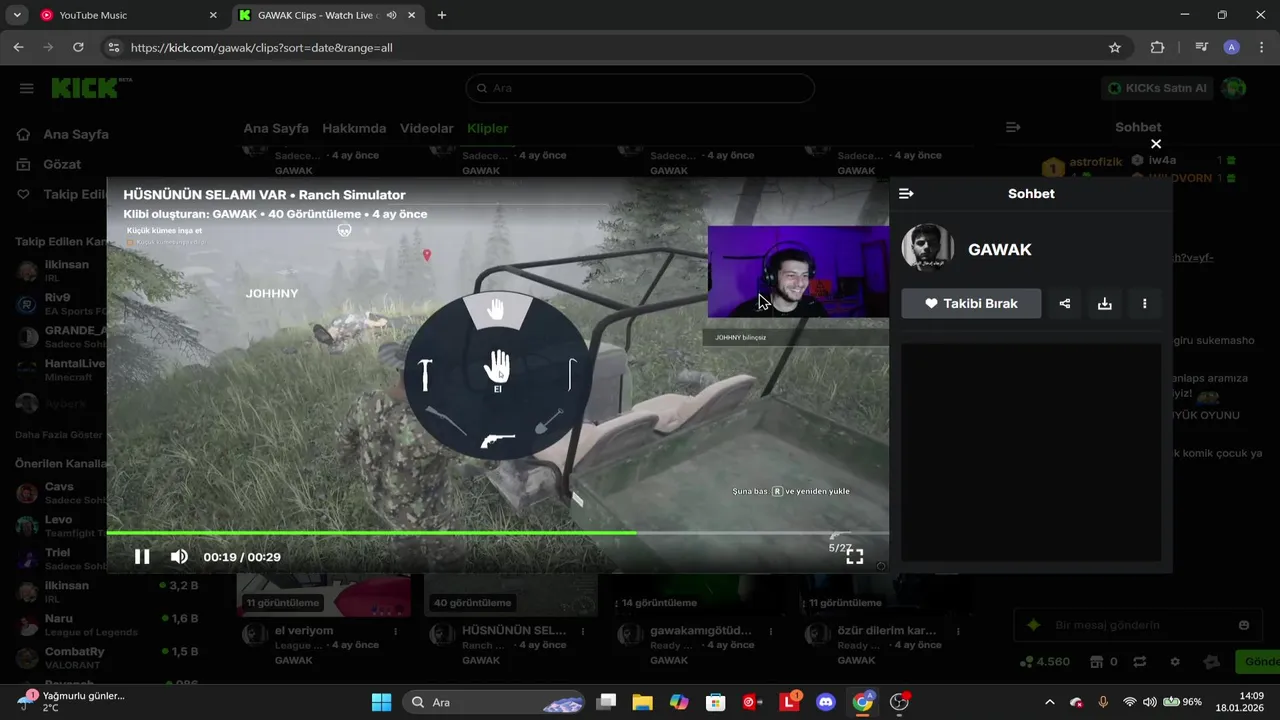Focus the Kick Ara search field
This screenshot has height=720, width=1280.
point(640,88)
